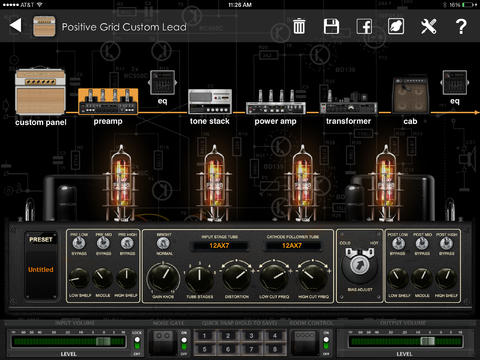Open the Noise Gate pedal
The image size is (480, 360).
point(162,342)
